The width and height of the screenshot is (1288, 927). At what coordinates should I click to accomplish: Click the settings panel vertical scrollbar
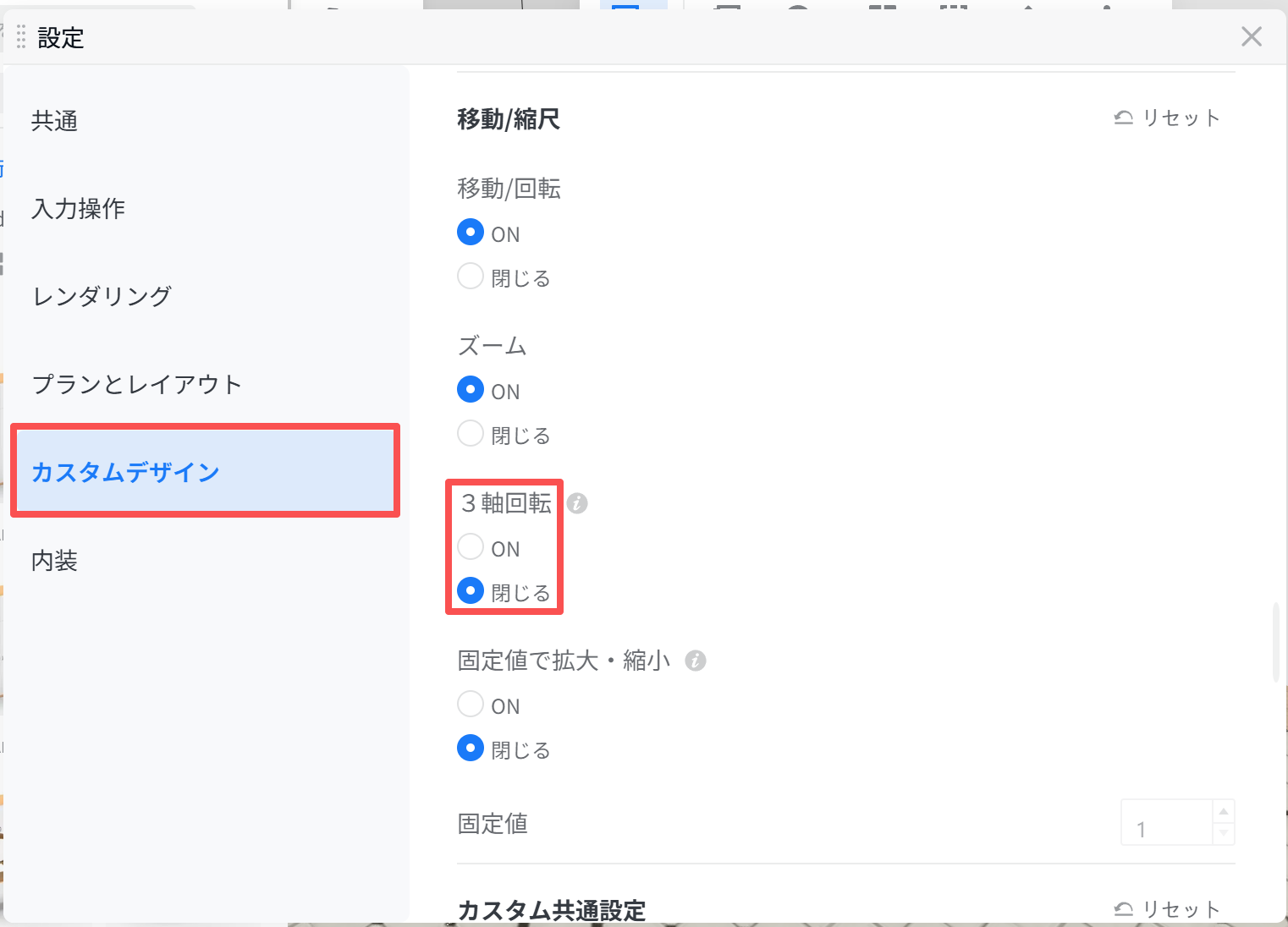point(1276,643)
